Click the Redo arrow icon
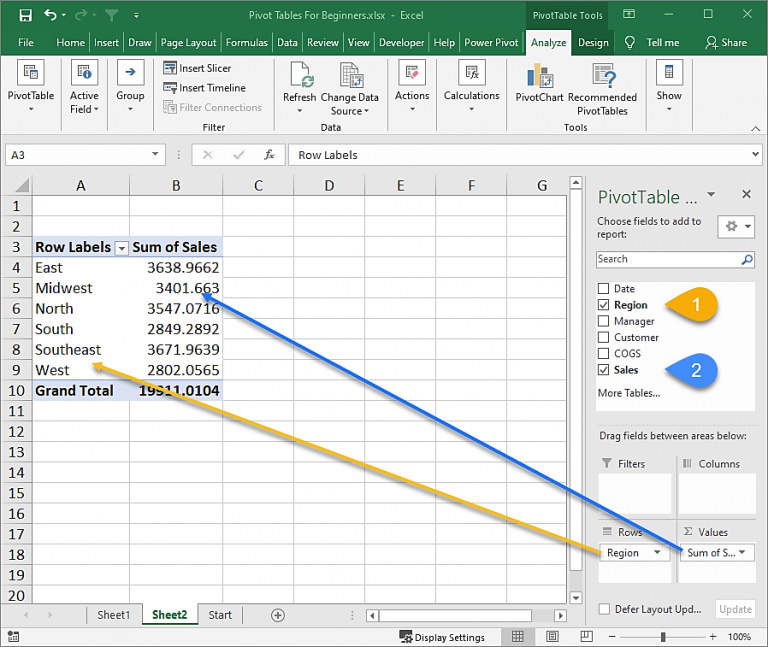 (81, 15)
